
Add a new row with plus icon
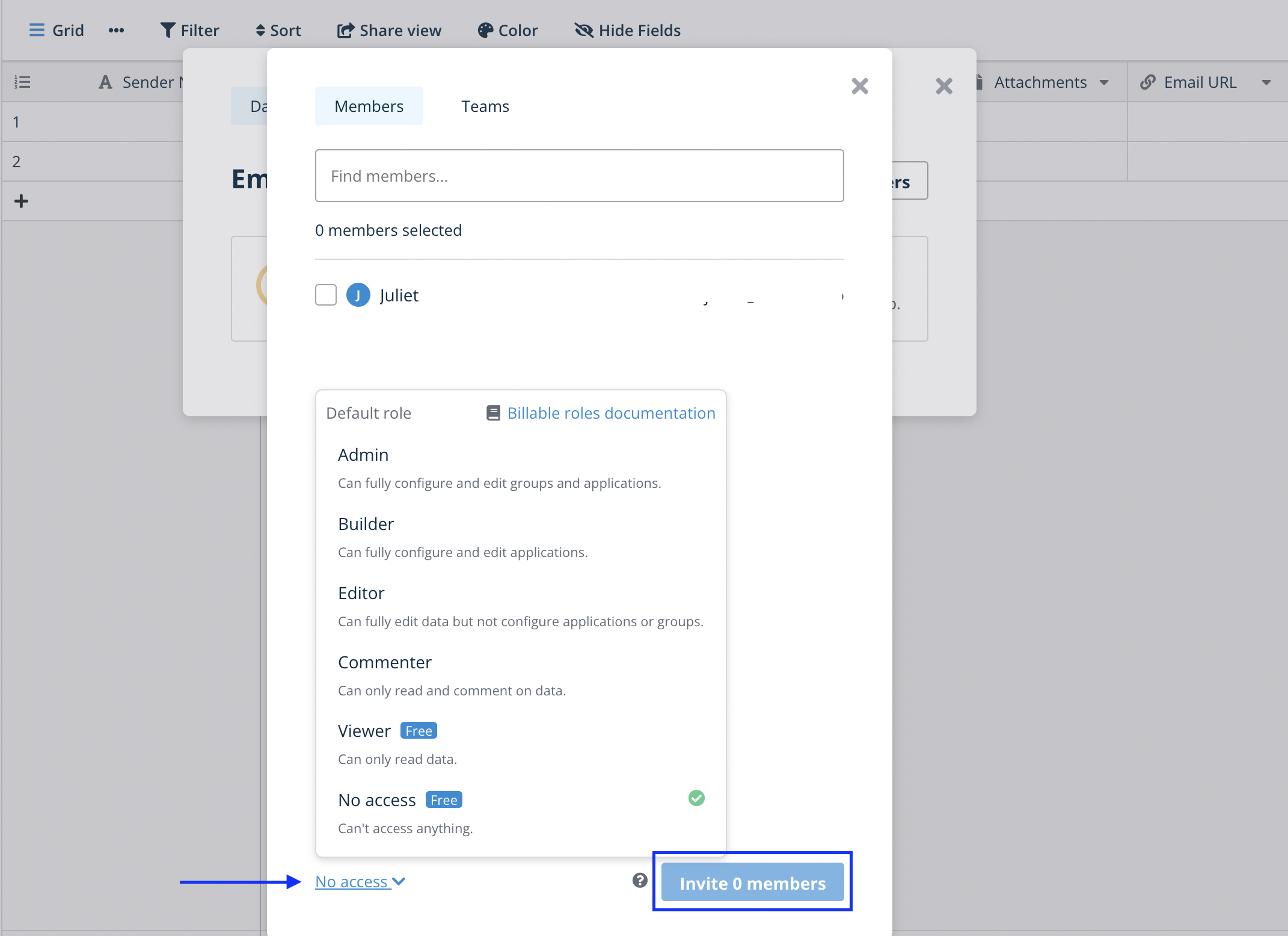tap(21, 201)
